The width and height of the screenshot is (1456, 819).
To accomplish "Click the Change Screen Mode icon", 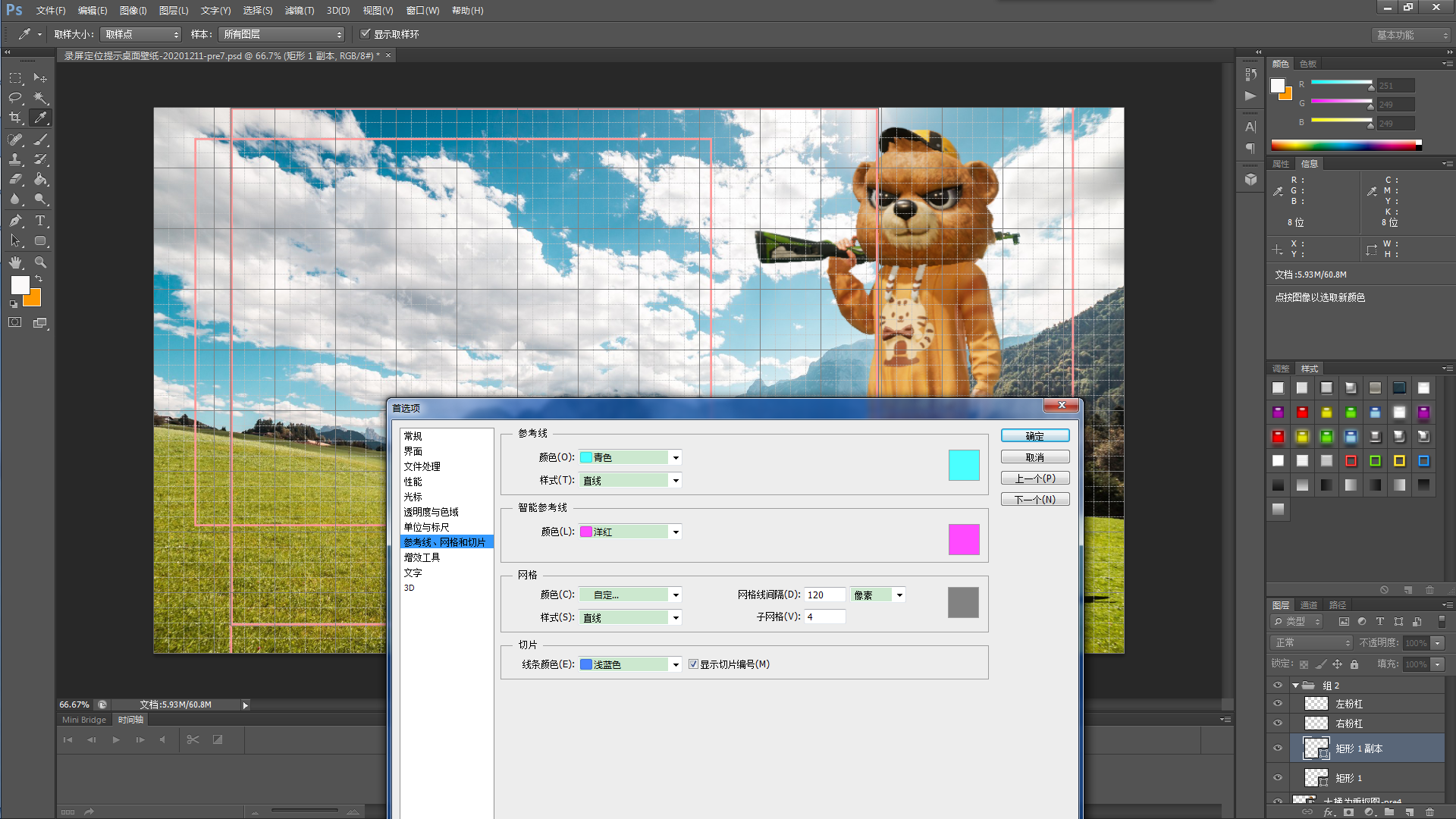I will (x=40, y=322).
